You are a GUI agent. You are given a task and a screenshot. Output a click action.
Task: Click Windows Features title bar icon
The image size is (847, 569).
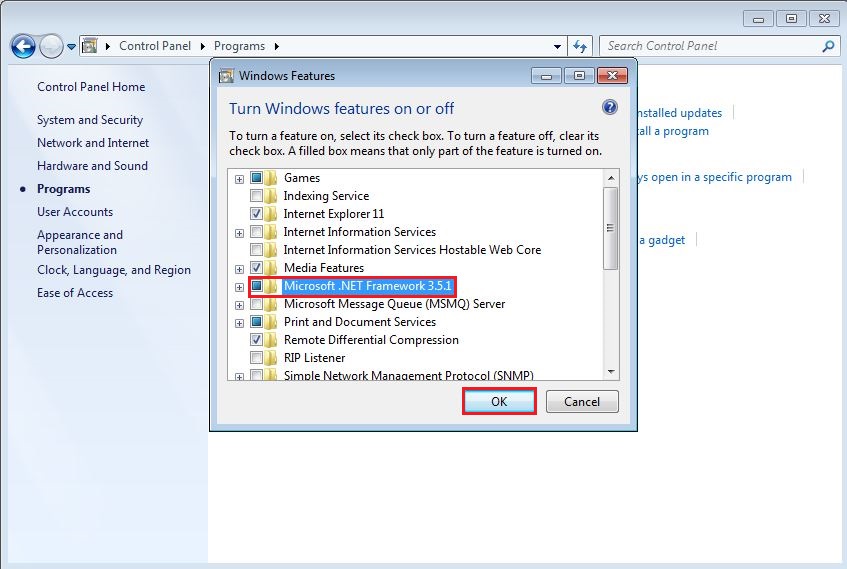point(226,76)
